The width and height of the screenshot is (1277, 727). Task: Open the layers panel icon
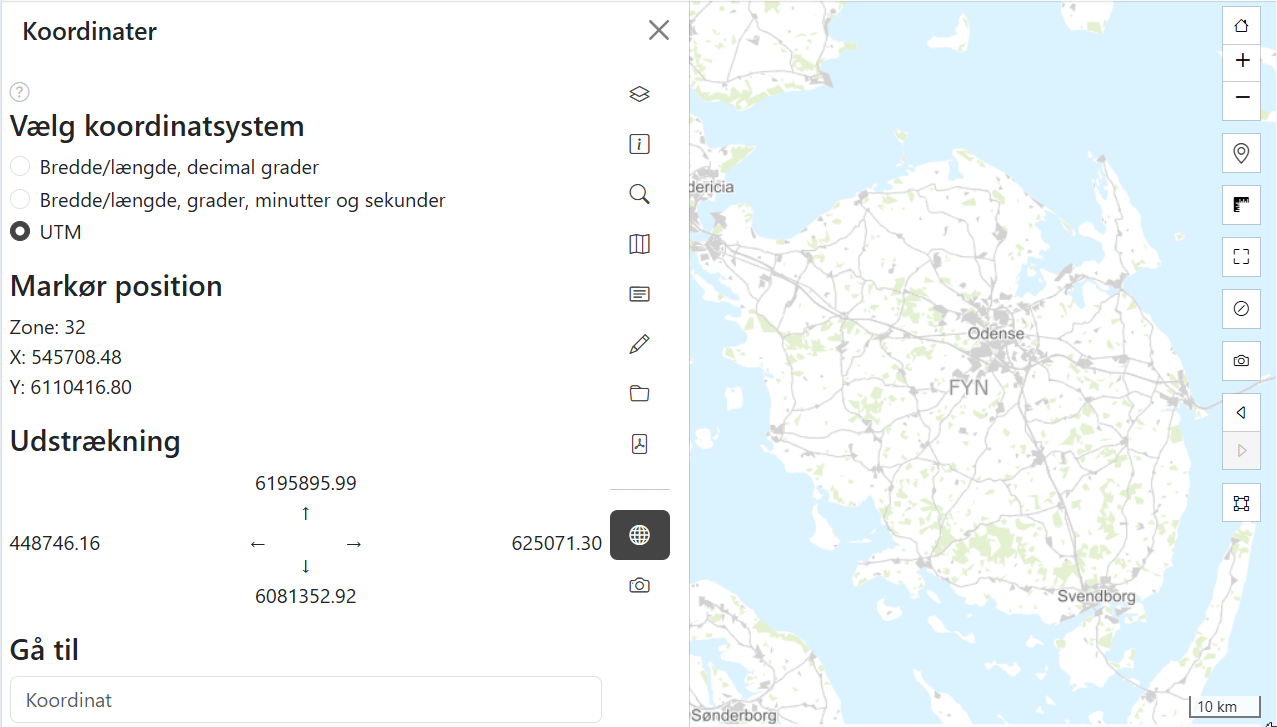640,94
